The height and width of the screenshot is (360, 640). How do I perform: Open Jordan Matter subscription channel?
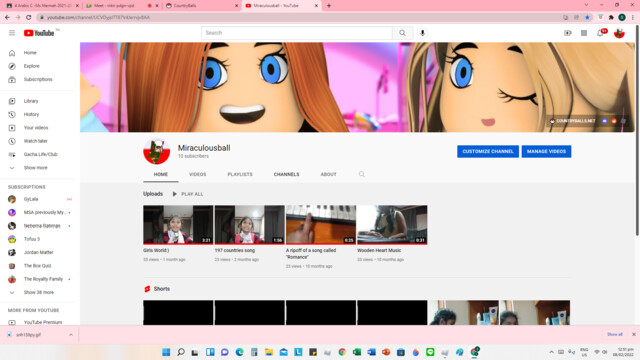pos(37,253)
